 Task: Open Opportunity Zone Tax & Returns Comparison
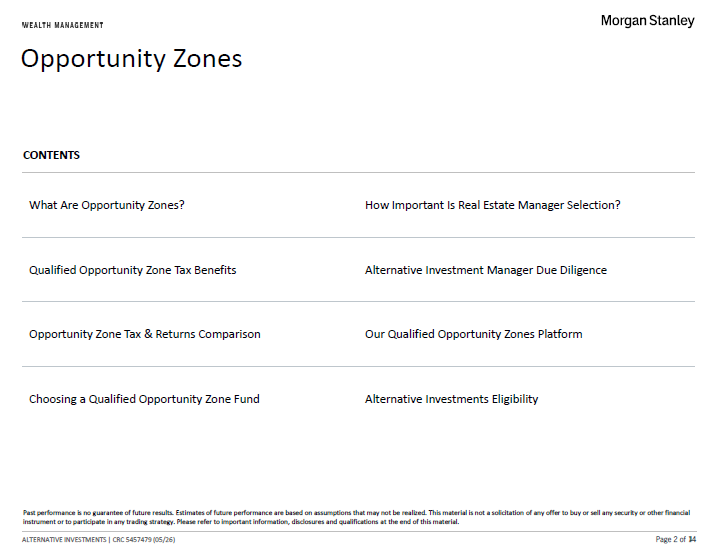[145, 334]
